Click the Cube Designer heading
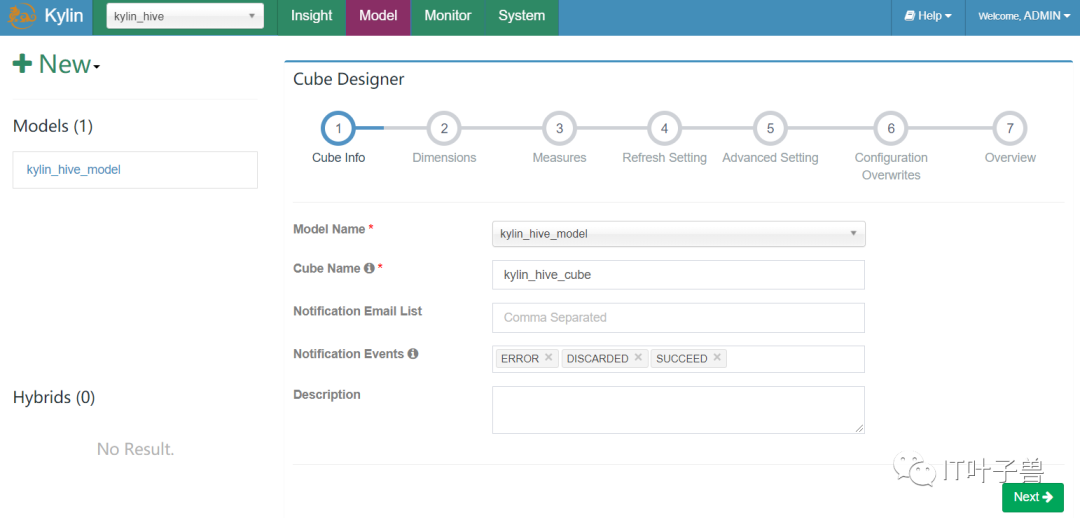Screen dimensions: 1080x518 tap(349, 80)
